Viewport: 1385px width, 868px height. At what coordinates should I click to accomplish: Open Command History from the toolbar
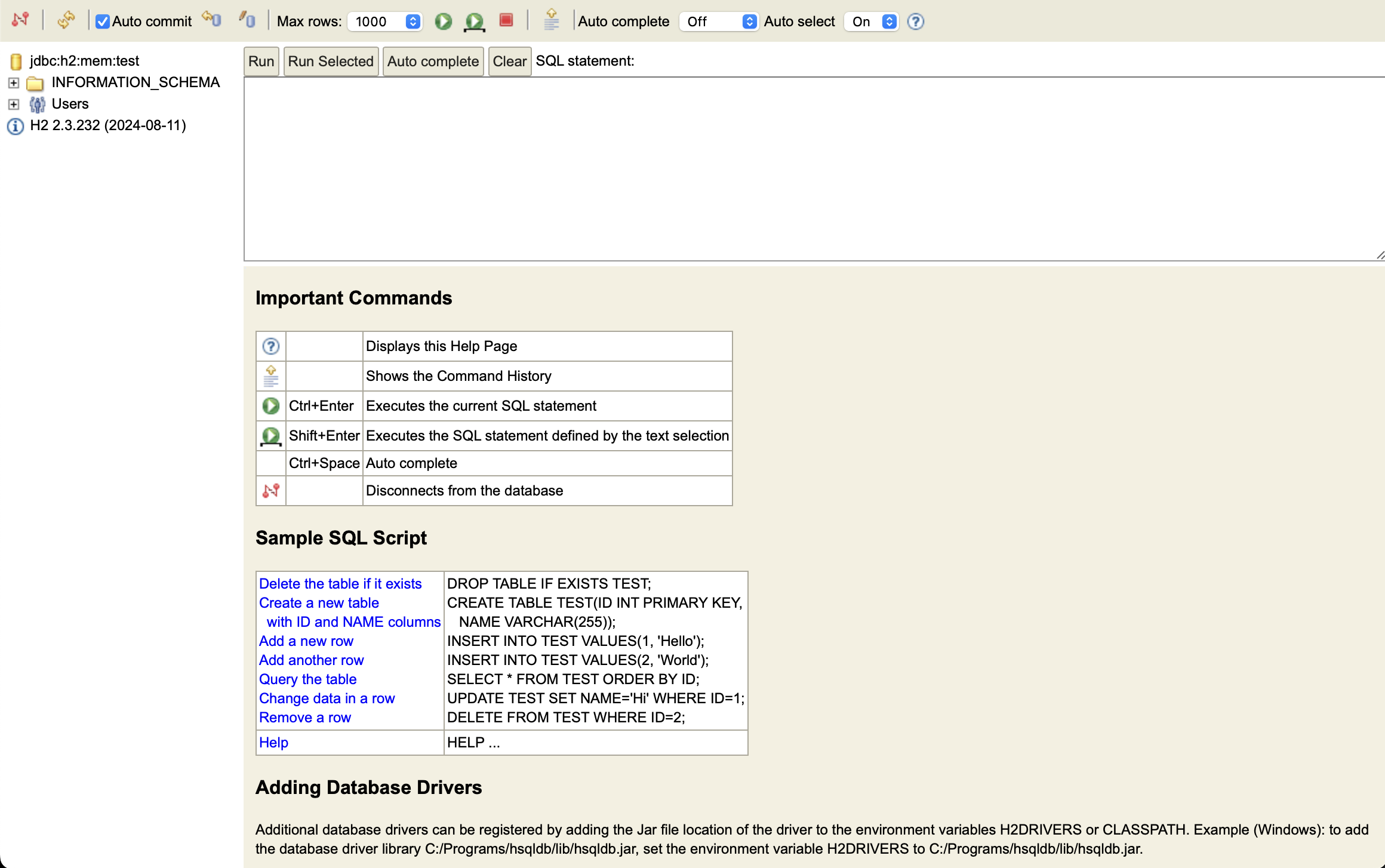tap(552, 20)
